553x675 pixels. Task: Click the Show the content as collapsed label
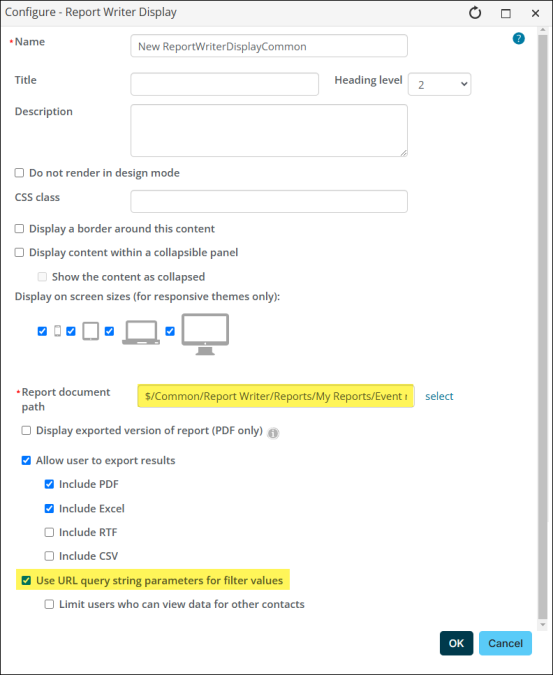128,277
